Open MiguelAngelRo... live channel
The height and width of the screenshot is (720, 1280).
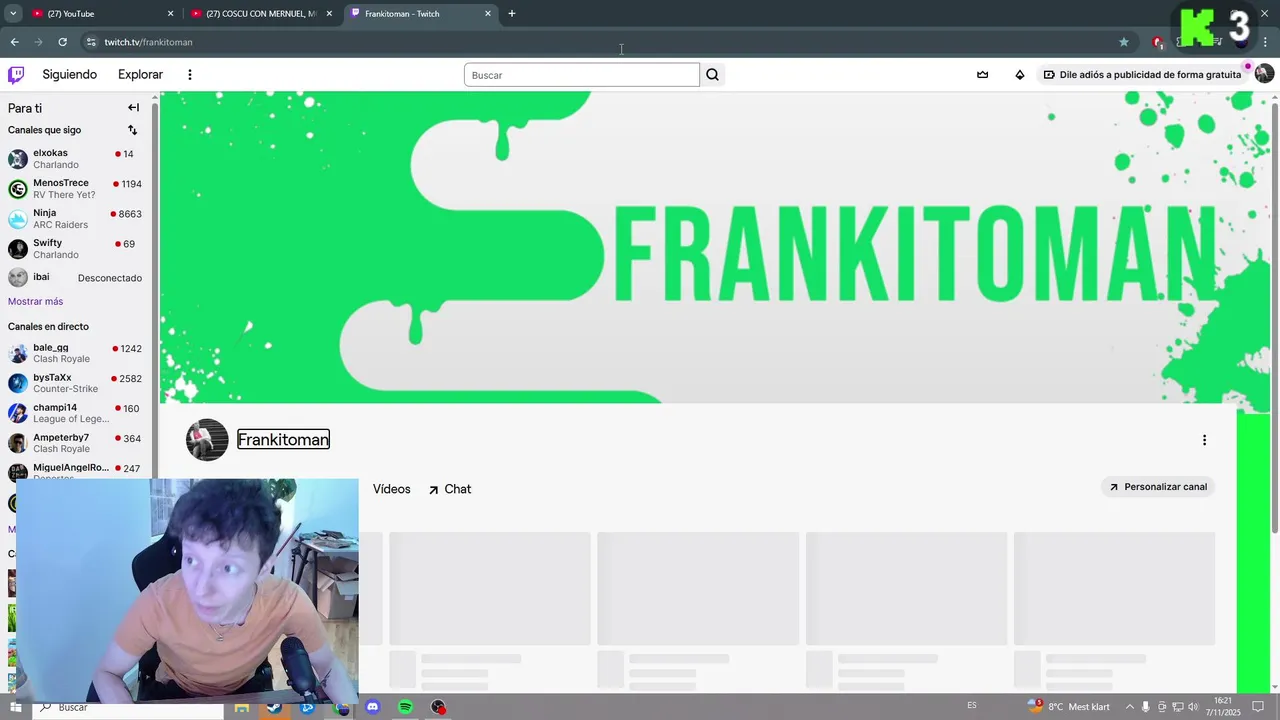(x=76, y=470)
